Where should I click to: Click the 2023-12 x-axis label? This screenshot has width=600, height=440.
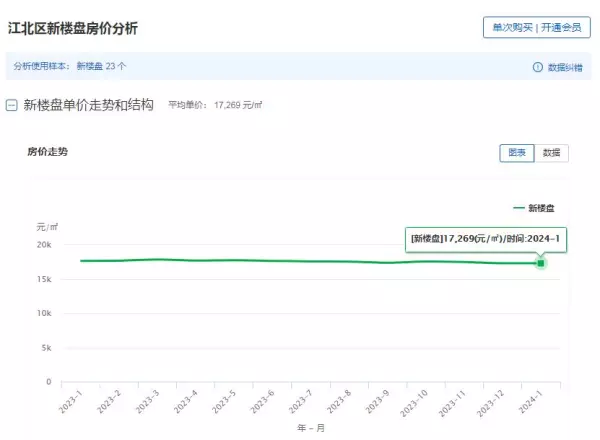[490, 403]
